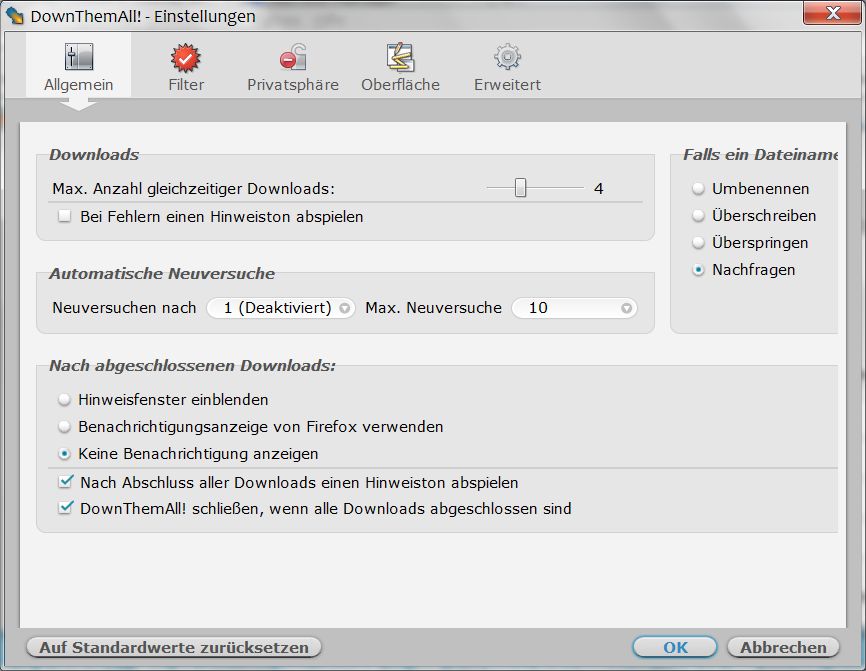Click the downloads count value '4'
866x671 pixels.
(599, 189)
